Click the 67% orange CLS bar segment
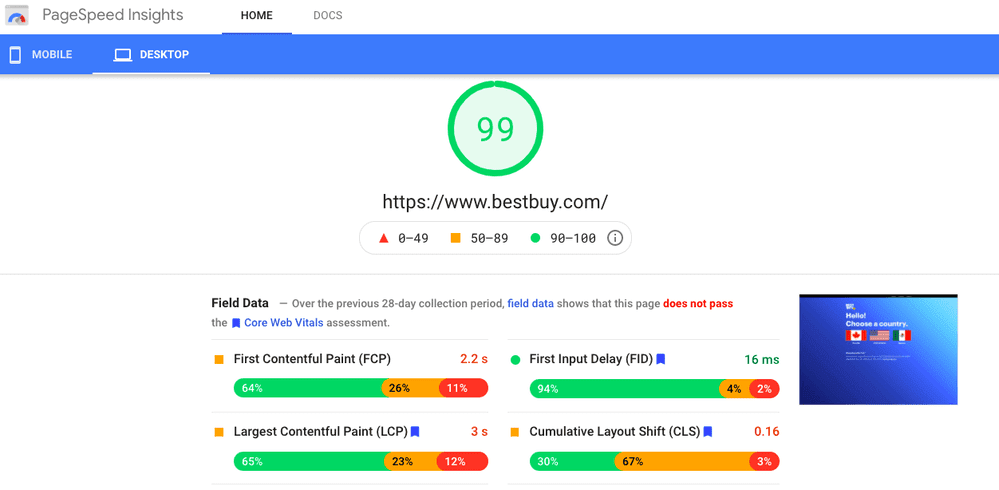999x490 pixels. tap(683, 461)
